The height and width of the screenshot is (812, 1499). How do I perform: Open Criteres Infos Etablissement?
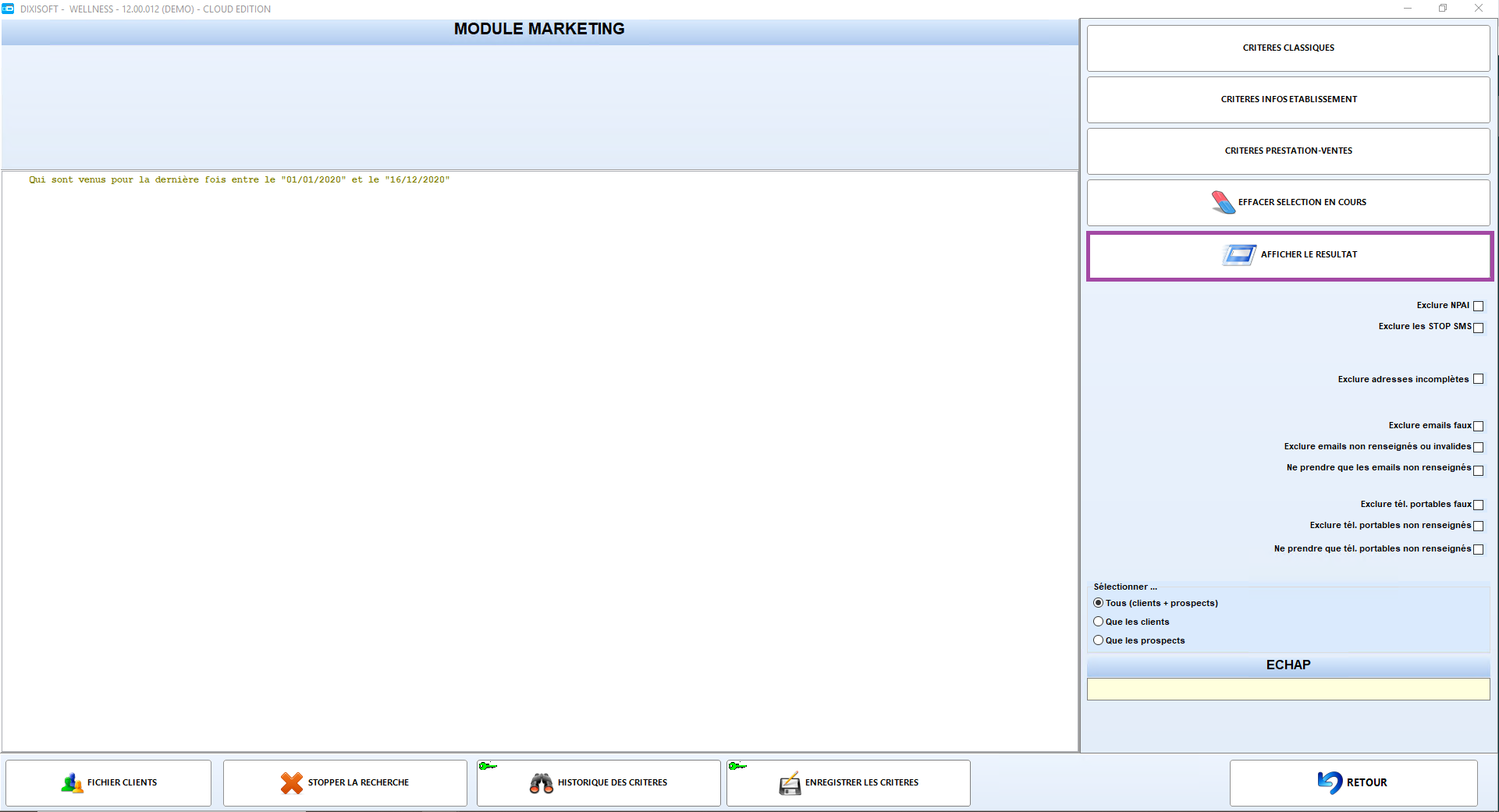click(x=1288, y=100)
